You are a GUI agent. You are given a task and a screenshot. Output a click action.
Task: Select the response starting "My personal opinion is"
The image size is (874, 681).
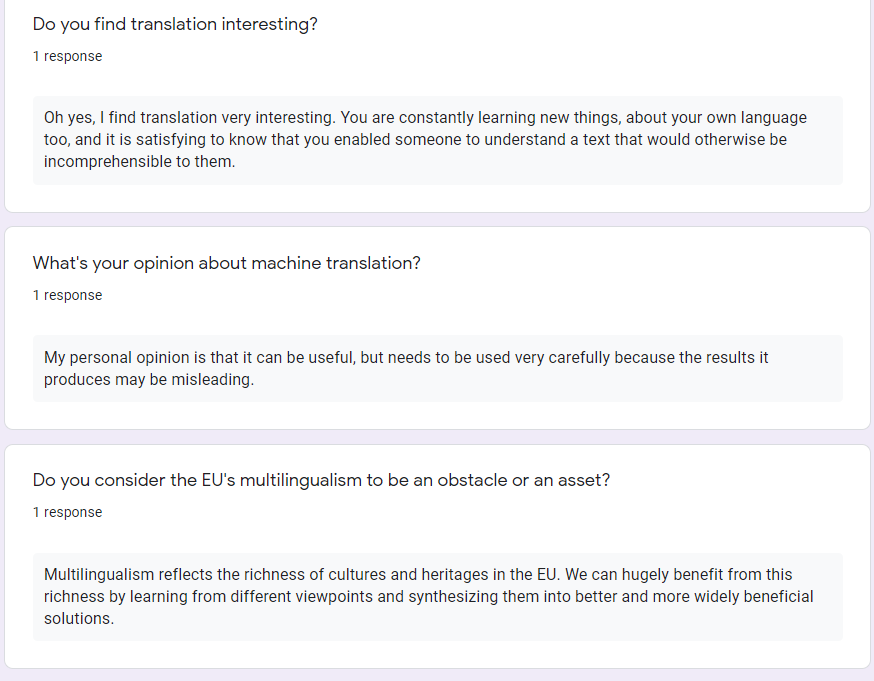tap(438, 368)
